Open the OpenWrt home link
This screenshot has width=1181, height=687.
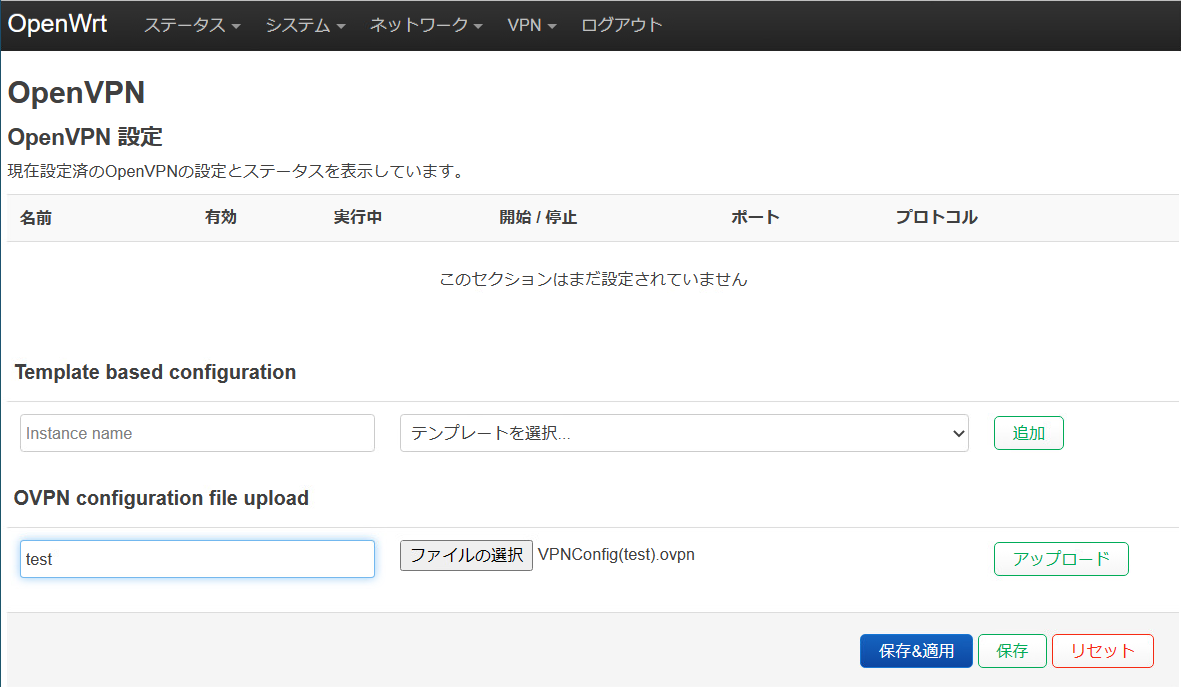(x=57, y=24)
